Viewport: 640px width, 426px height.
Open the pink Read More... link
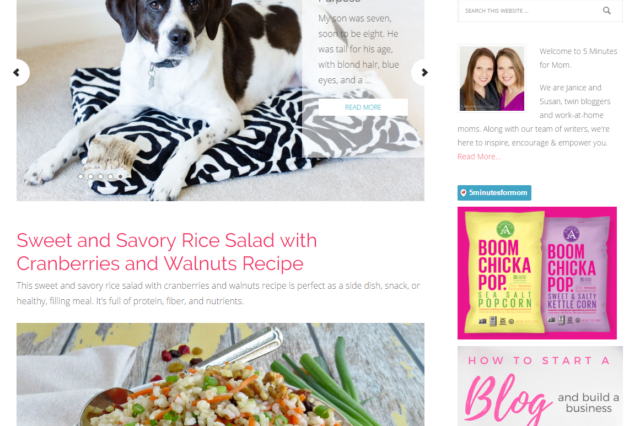(x=479, y=157)
